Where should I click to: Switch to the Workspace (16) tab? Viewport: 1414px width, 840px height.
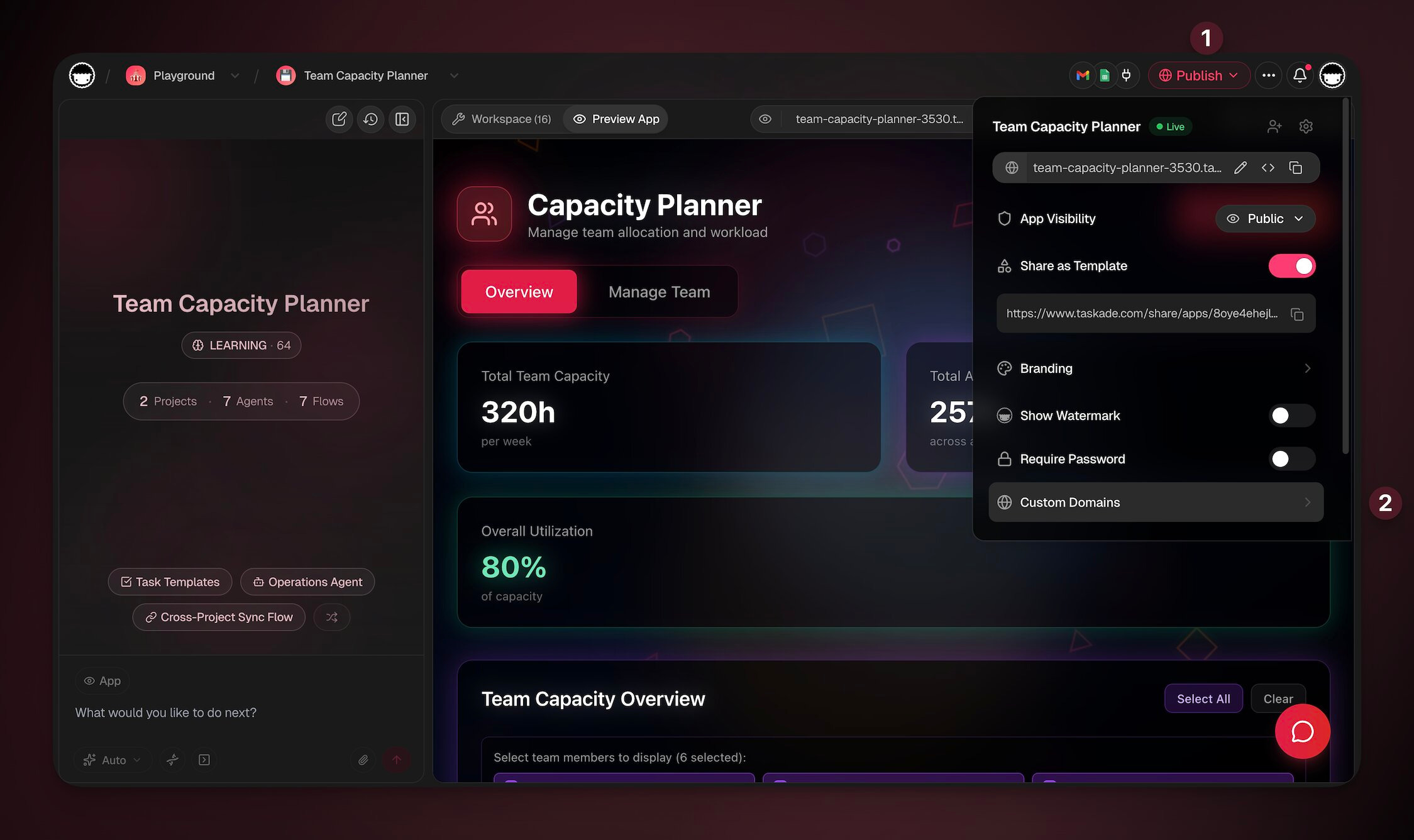(x=502, y=119)
